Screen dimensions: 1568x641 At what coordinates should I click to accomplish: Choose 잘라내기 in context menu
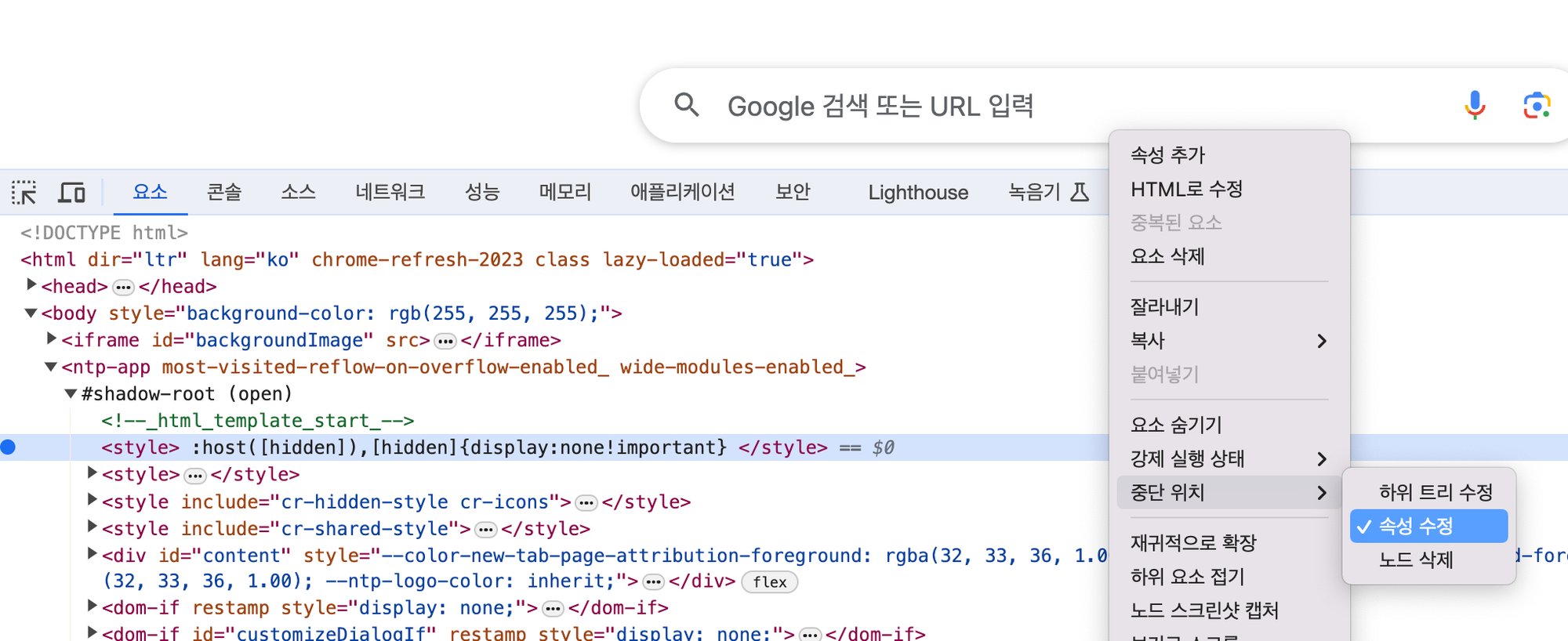coord(1229,307)
